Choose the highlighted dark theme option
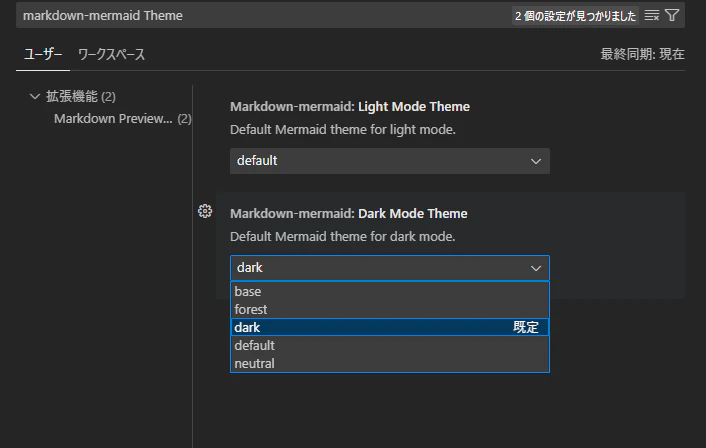The image size is (706, 448). point(389,327)
